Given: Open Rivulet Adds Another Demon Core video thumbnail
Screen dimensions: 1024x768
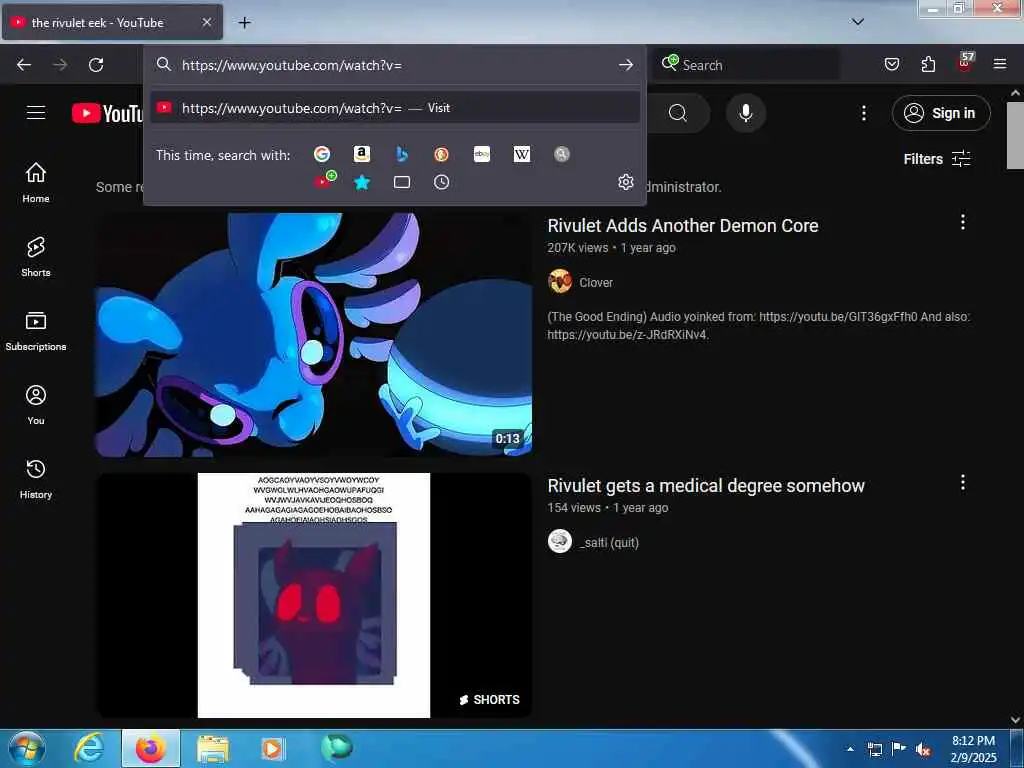Looking at the screenshot, I should pos(313,334).
